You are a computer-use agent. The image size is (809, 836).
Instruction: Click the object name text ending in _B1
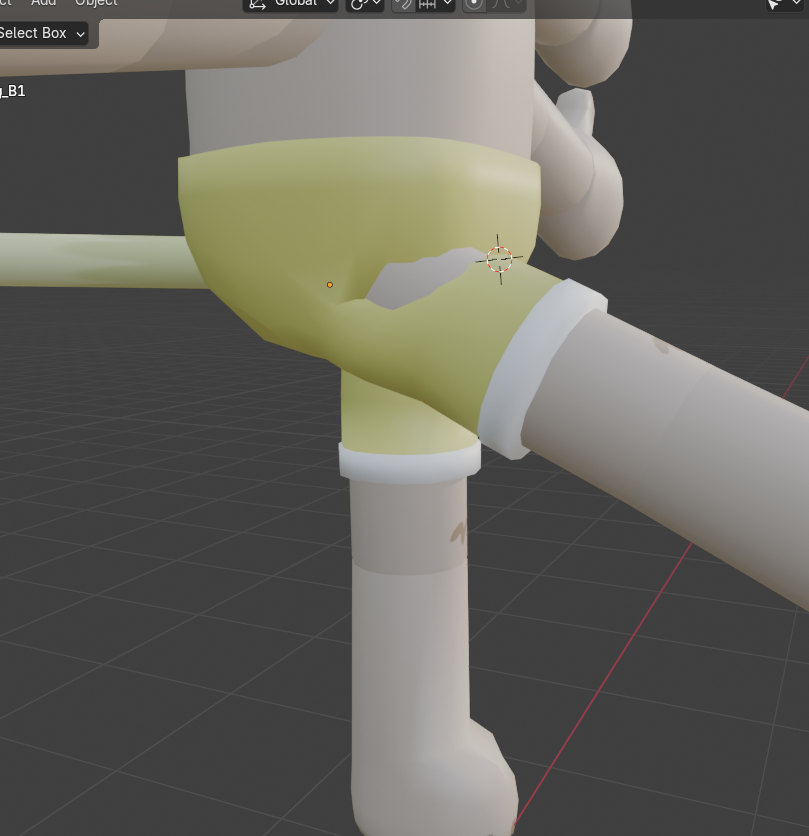pyautogui.click(x=12, y=91)
